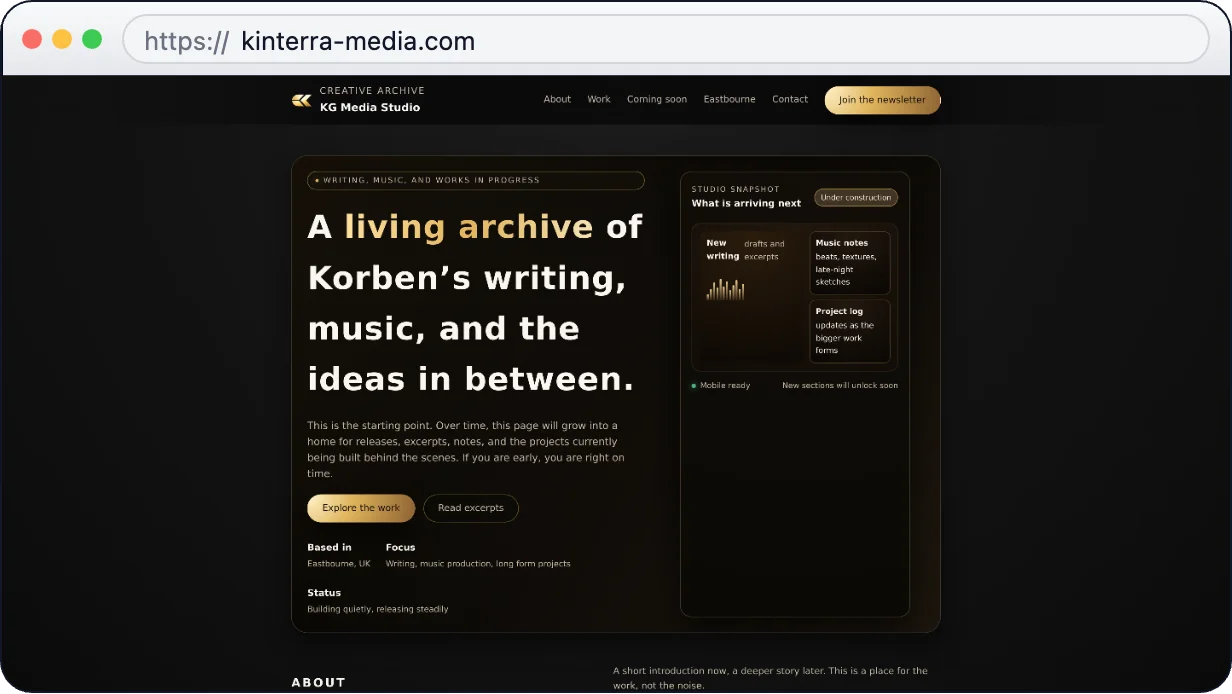Click the bullet dot in the hero tagline pill
This screenshot has width=1232, height=694.
click(315, 181)
